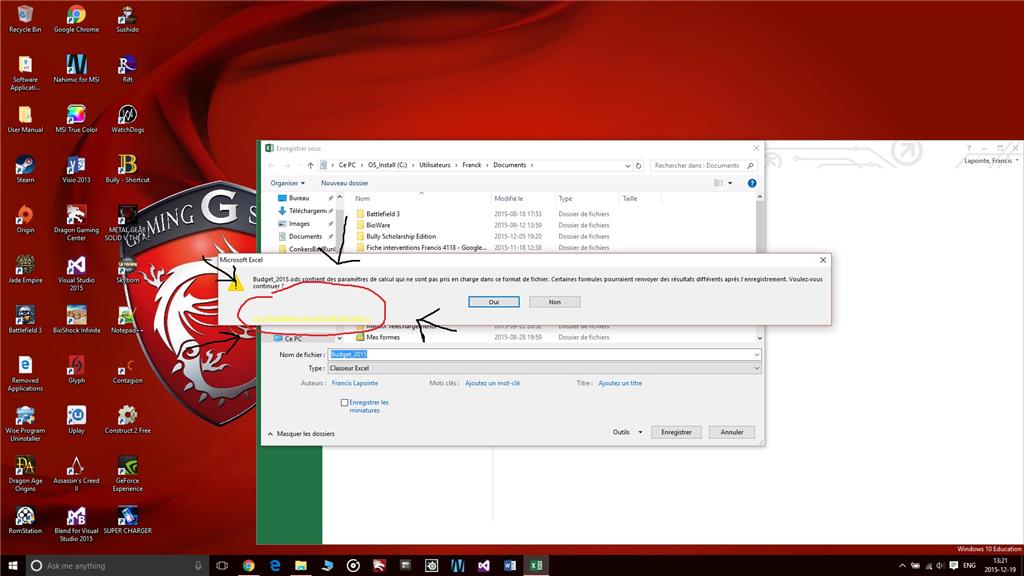Close the Microsoft Excel warning dialog
Image resolution: width=1024 pixels, height=576 pixels.
(x=823, y=260)
